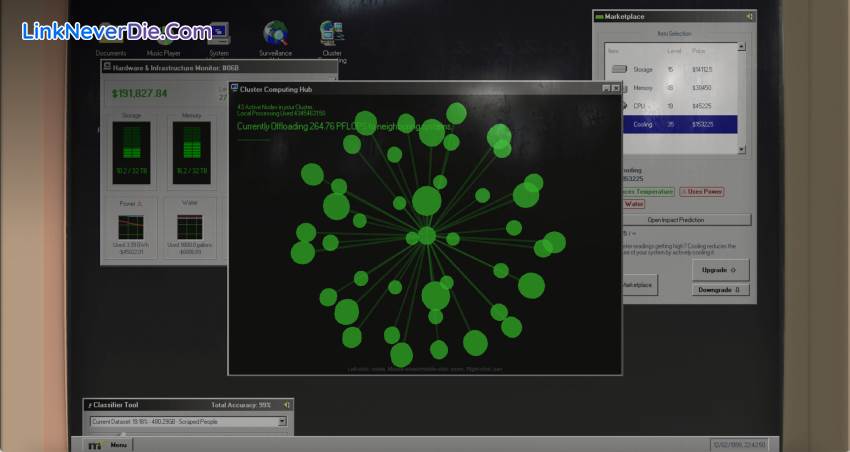Expand the Current Dataset dropdown
Image resolution: width=850 pixels, height=452 pixels.
pyautogui.click(x=282, y=422)
